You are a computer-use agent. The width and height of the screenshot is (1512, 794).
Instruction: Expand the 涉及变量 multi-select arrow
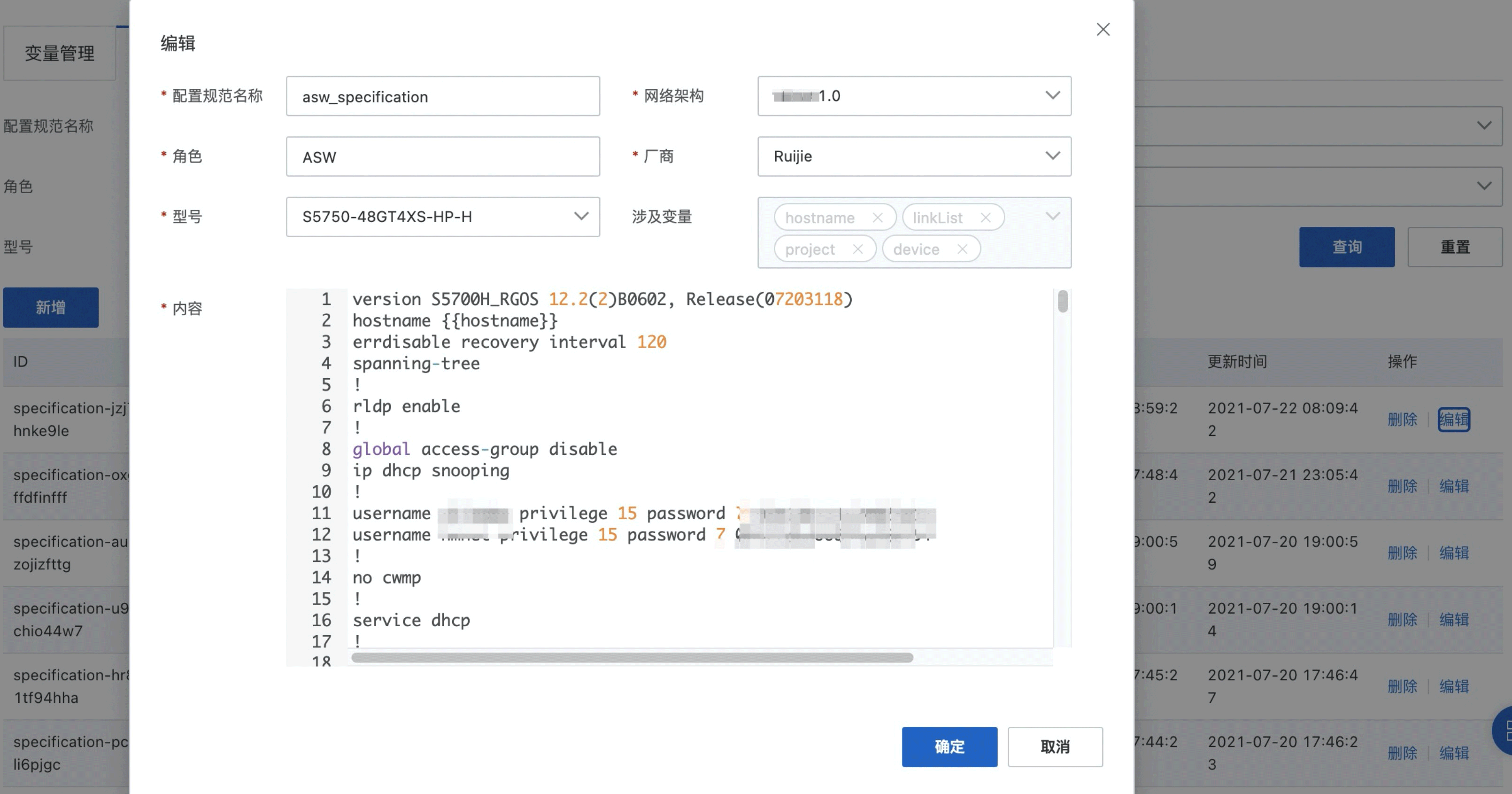point(1052,216)
